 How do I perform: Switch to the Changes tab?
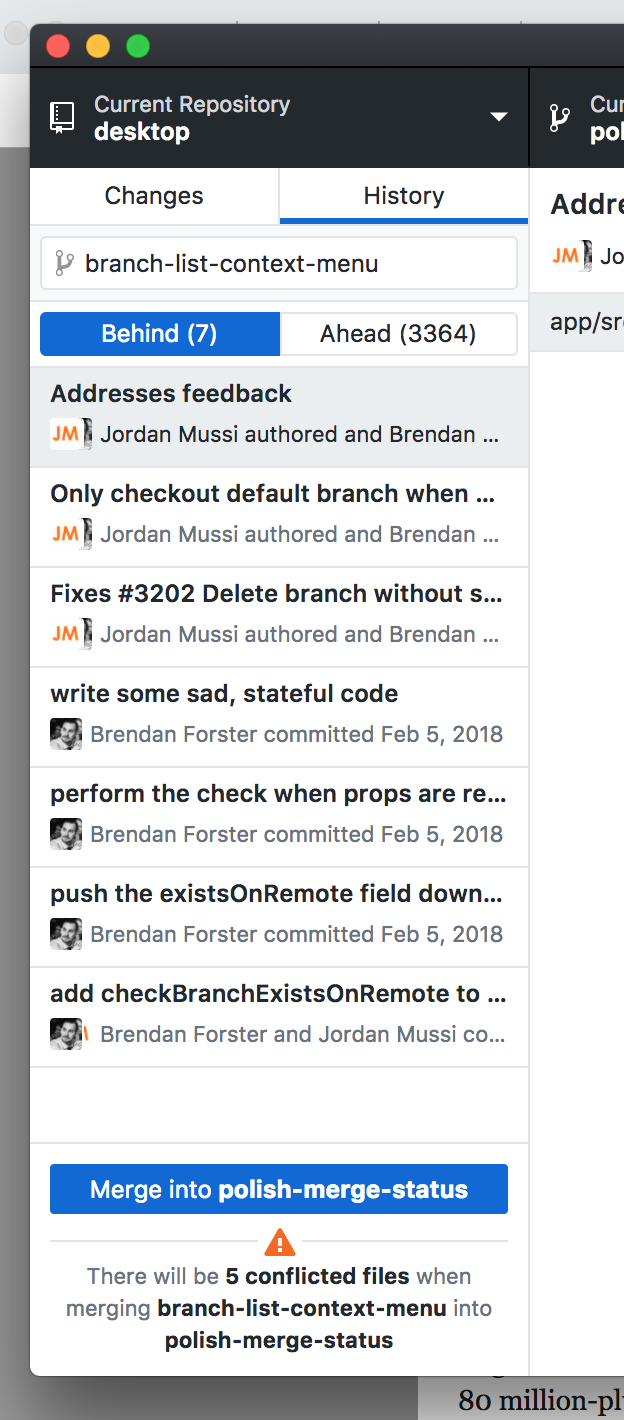[153, 195]
